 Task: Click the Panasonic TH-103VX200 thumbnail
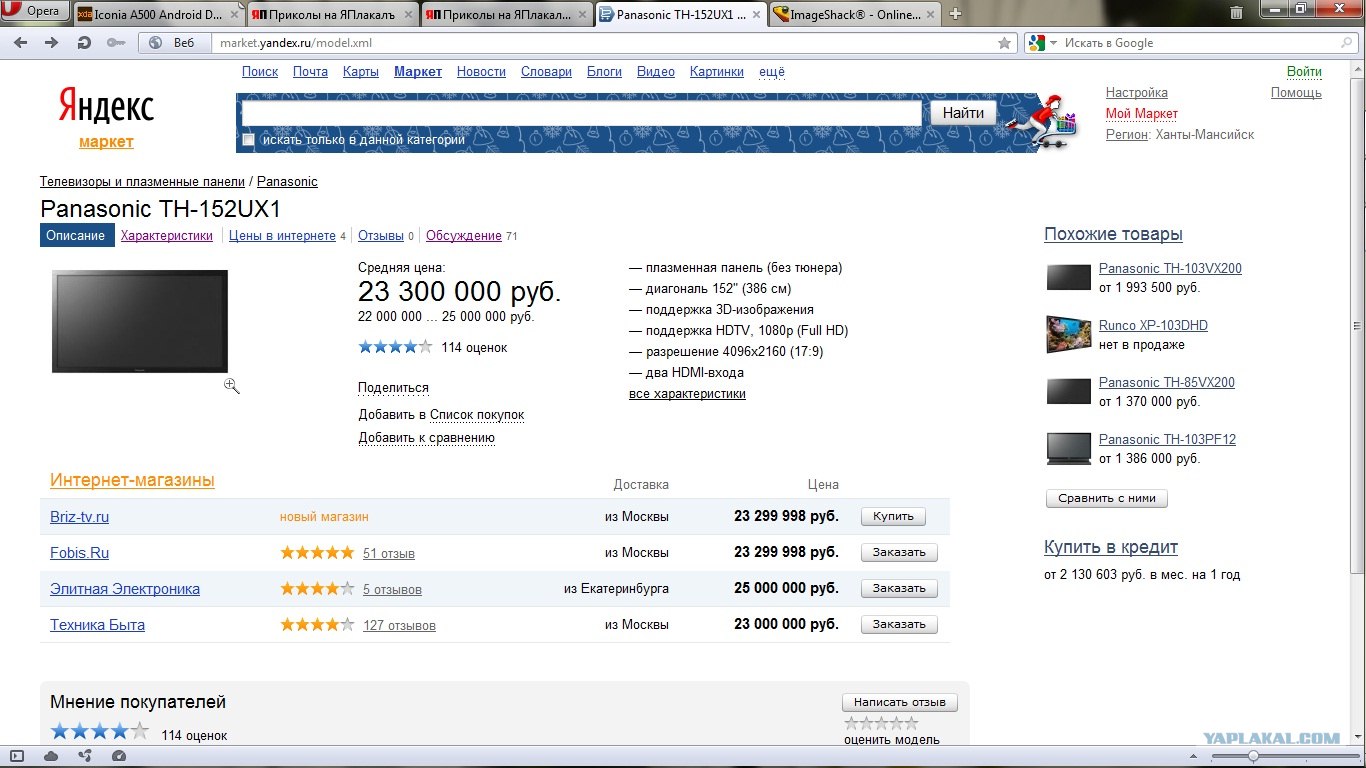pyautogui.click(x=1068, y=277)
